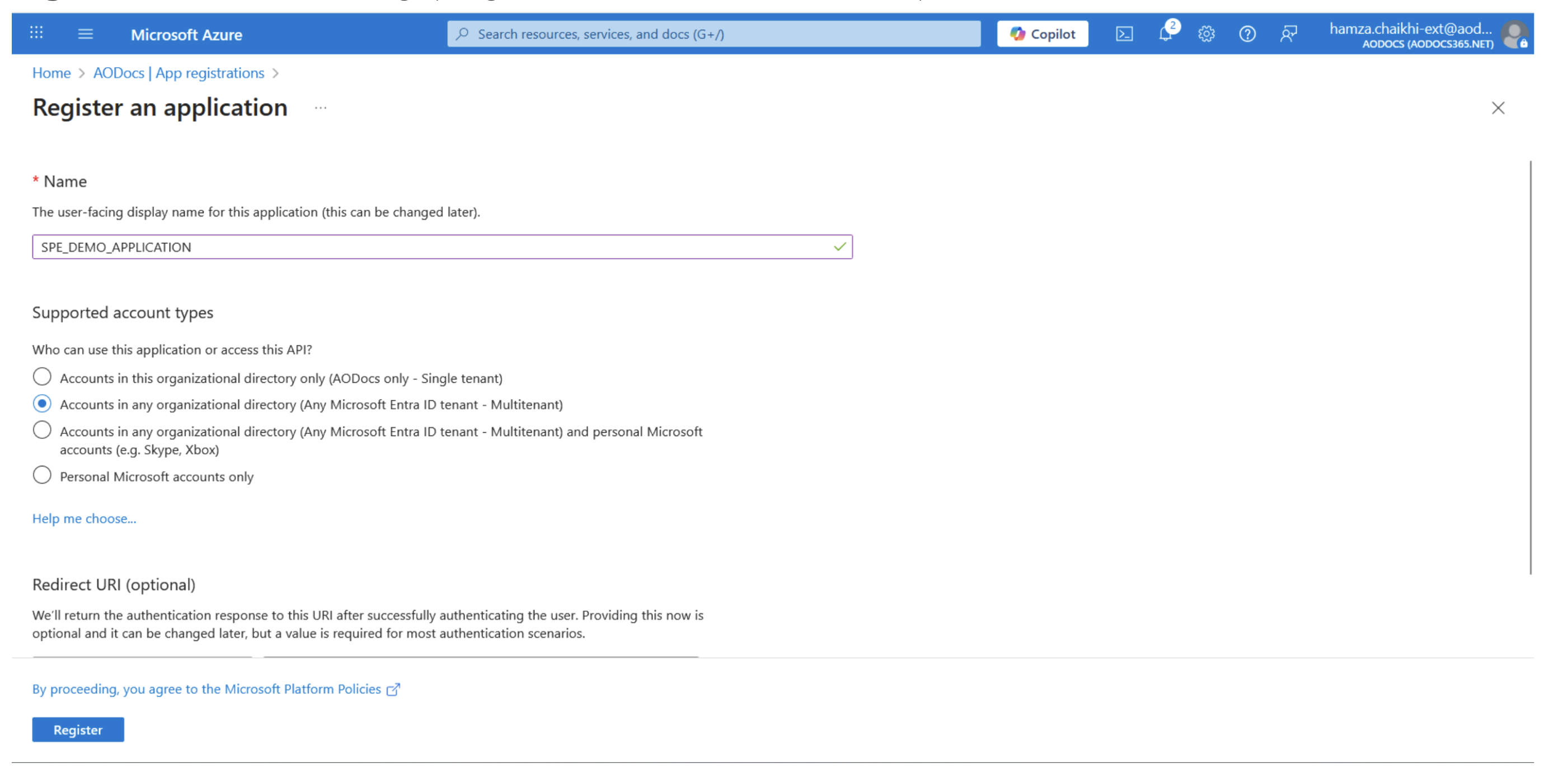
Task: Open the hamza.chaikhi-ext account menu
Action: [x=1410, y=35]
